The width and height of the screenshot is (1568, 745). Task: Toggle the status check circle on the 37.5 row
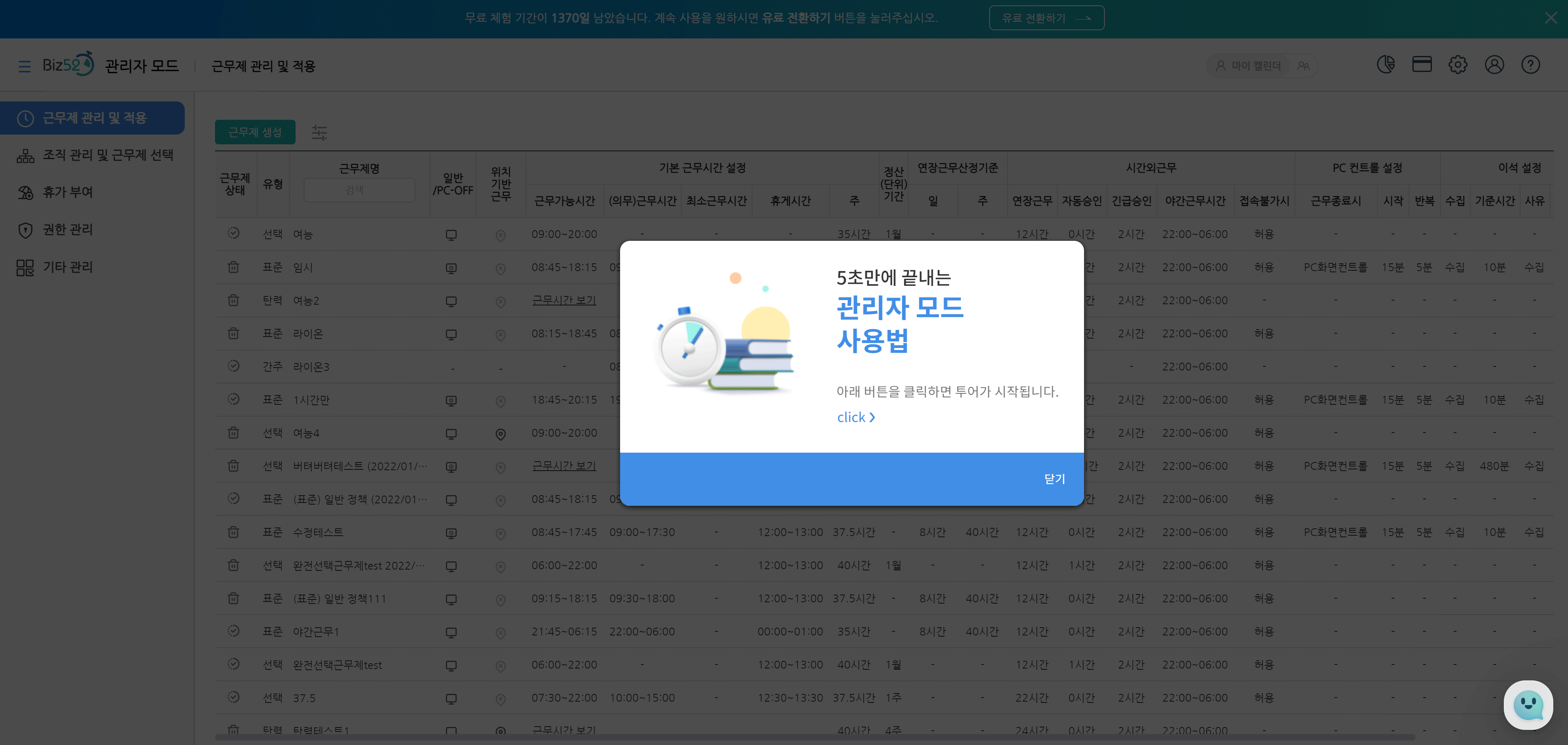pyautogui.click(x=233, y=697)
